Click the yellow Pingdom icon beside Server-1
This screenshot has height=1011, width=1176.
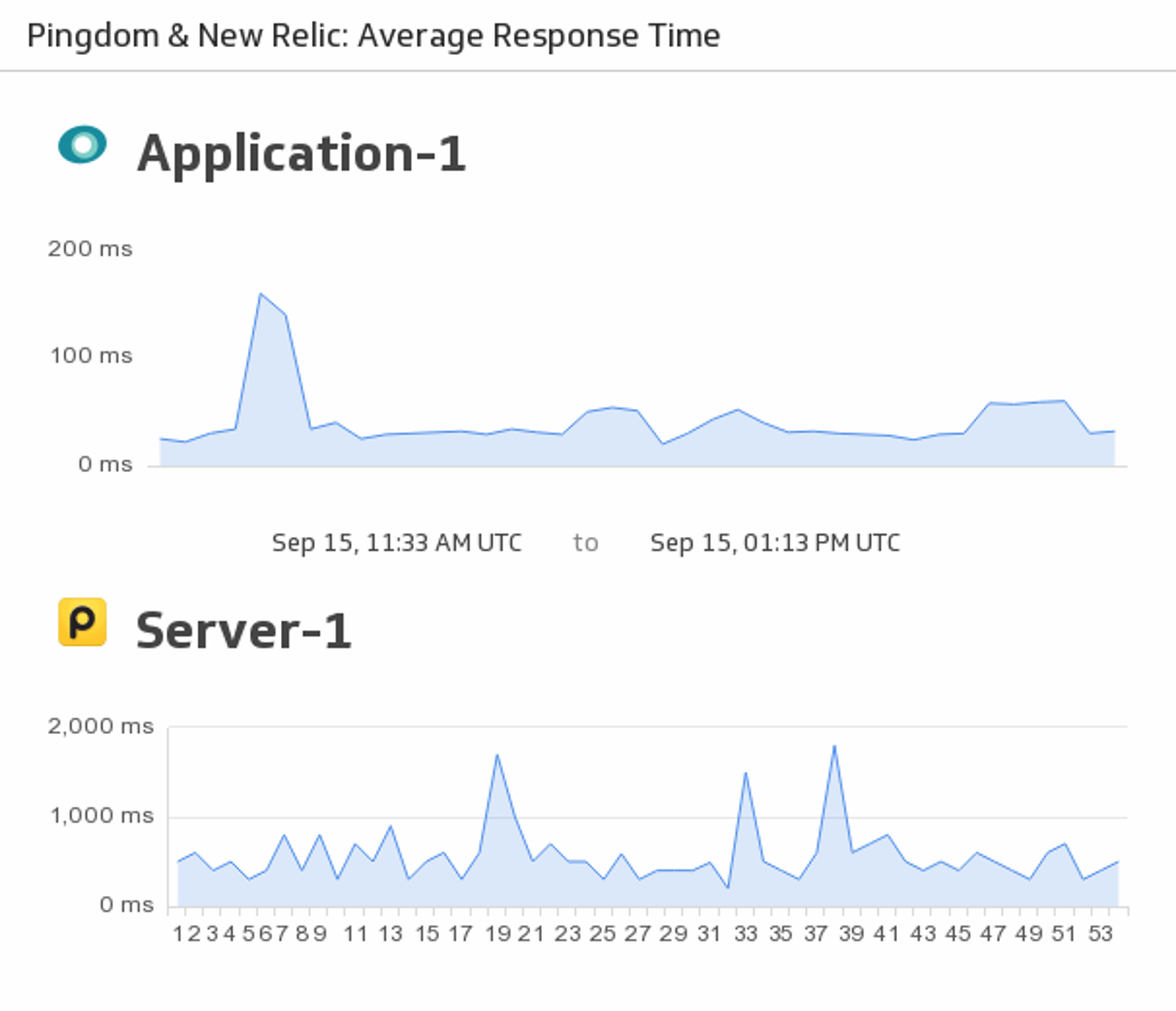(x=82, y=623)
